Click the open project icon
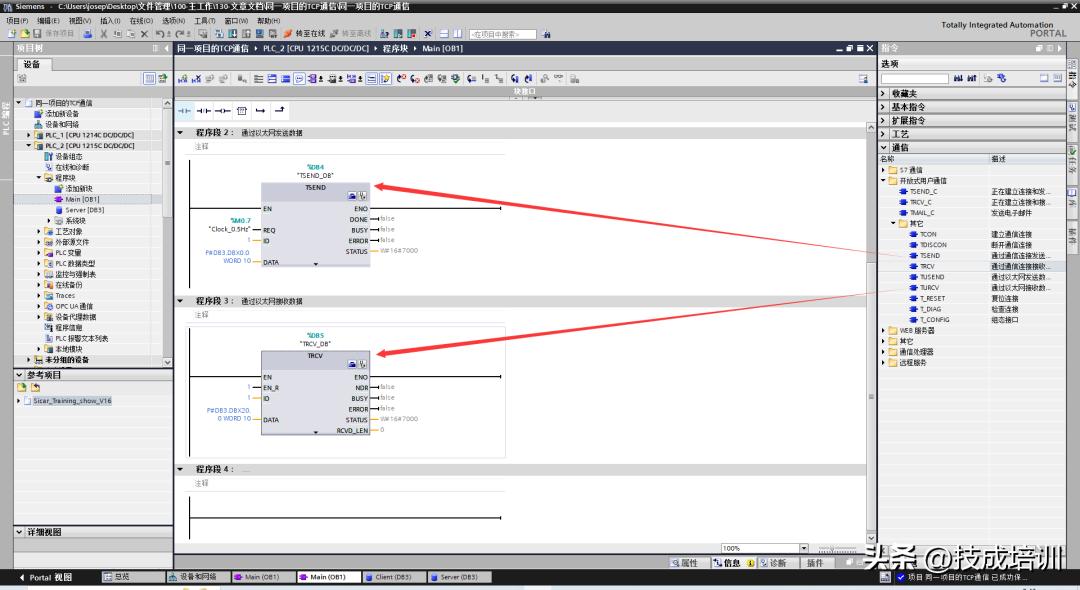This screenshot has width=1080, height=590. (24, 33)
